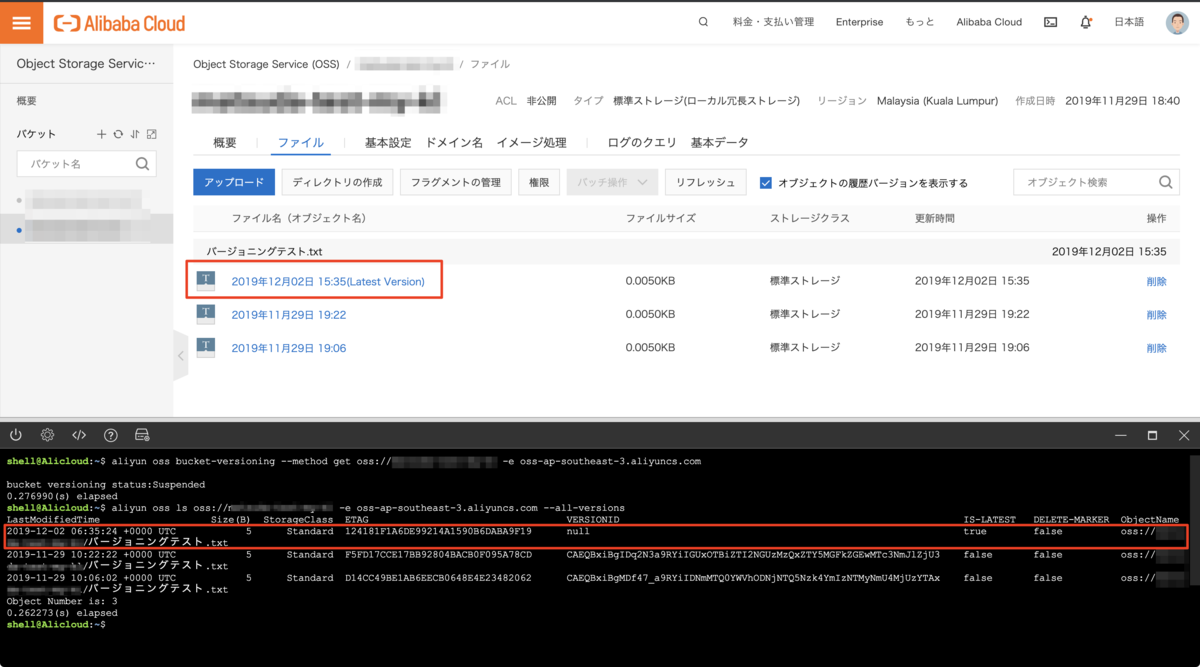1200x667 pixels.
Task: Click the Alibaba Cloud logo
Action: [x=119, y=22]
